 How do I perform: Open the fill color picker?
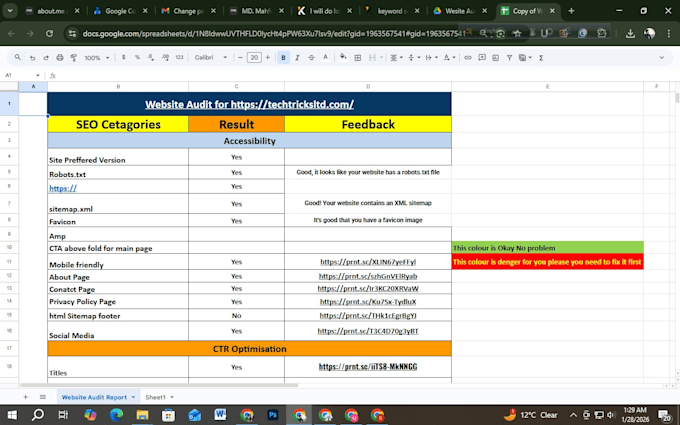[x=343, y=58]
